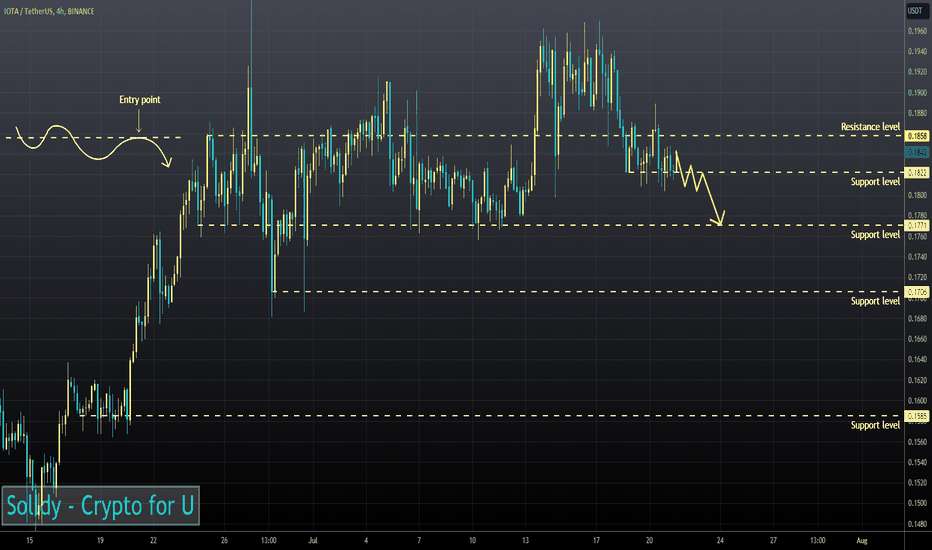The width and height of the screenshot is (932, 550).
Task: Click the 'Support level' label under the 0.1706 line
Action: pos(875,301)
